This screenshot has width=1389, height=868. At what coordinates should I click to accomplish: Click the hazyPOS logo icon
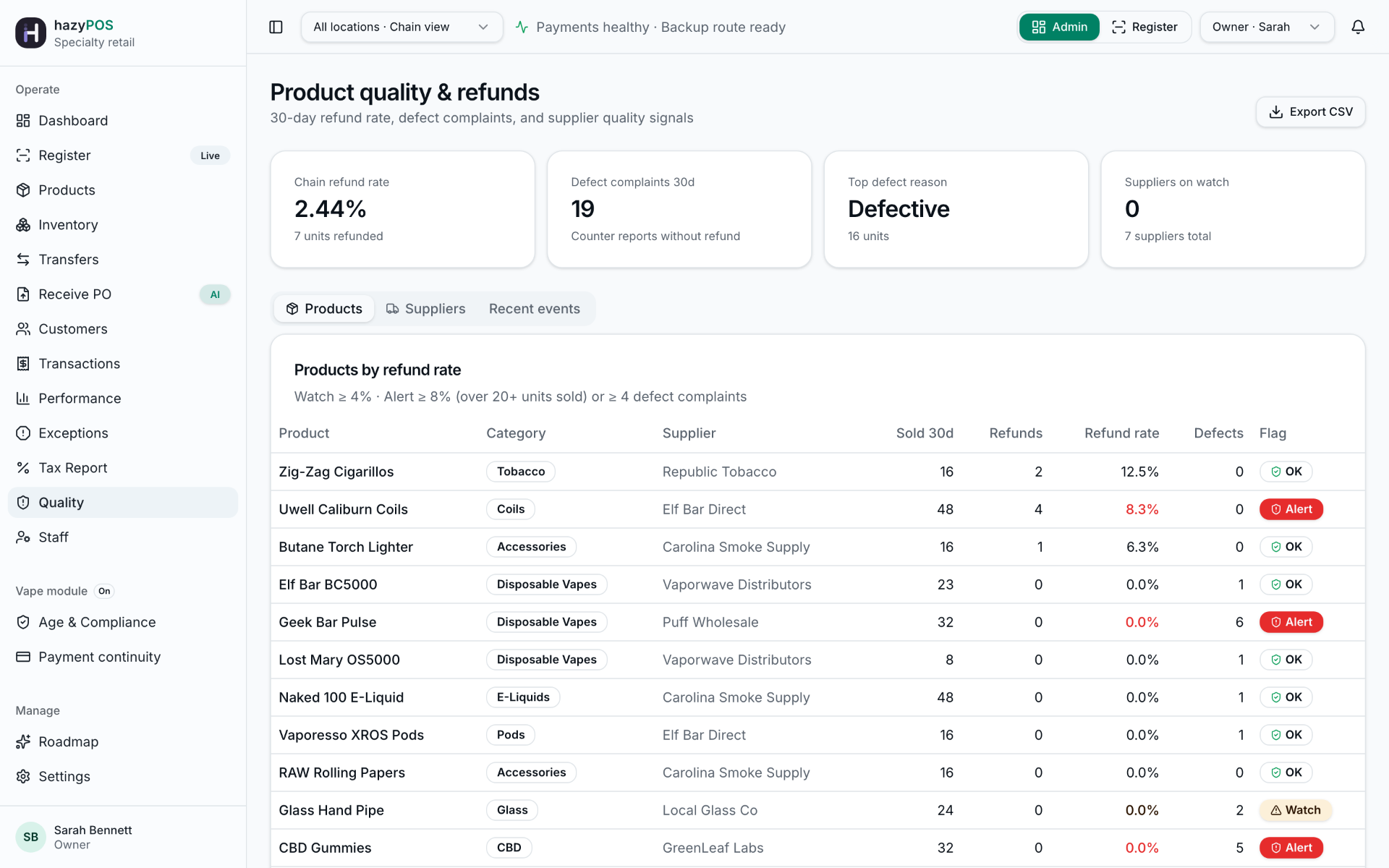coord(30,33)
